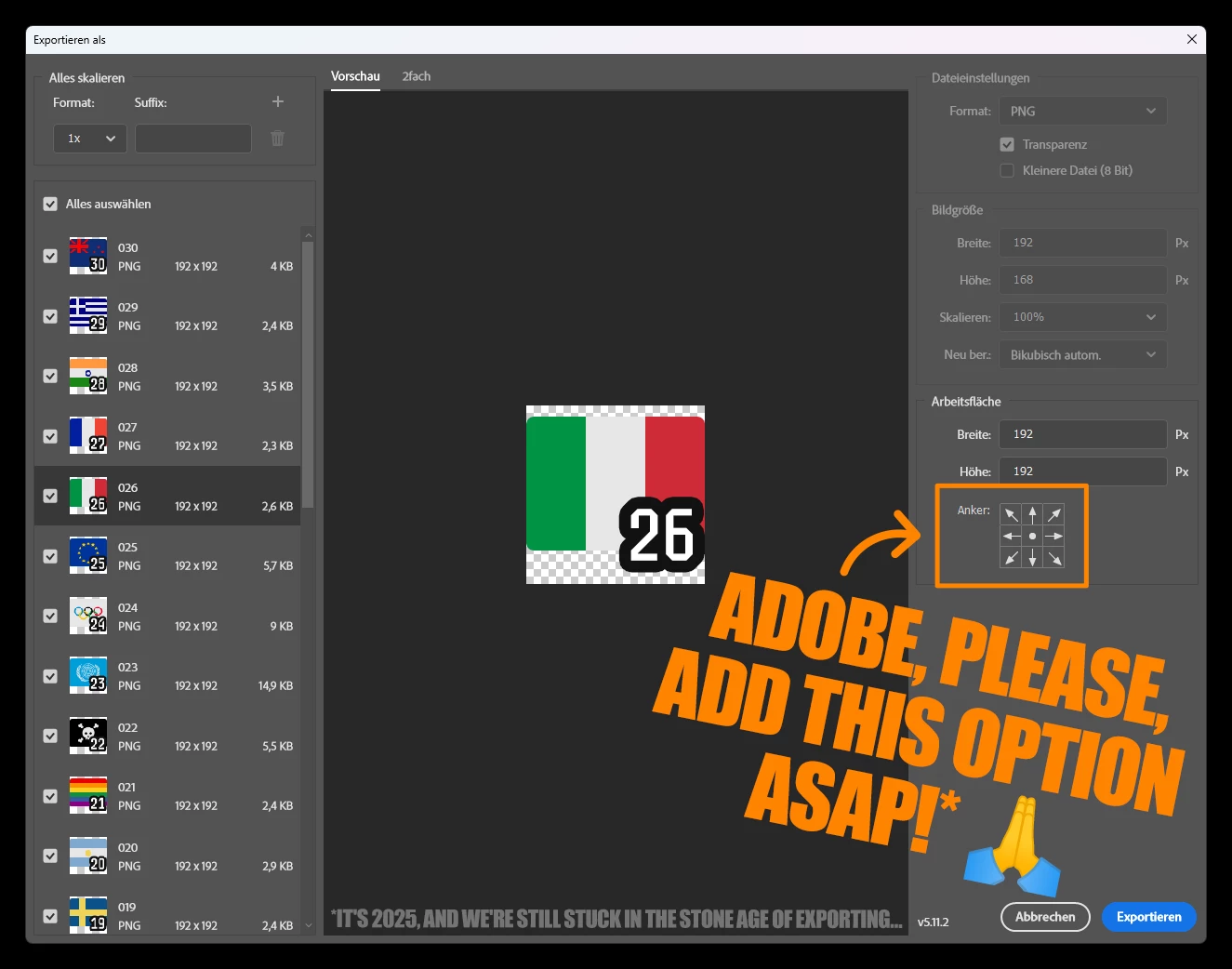Set anchor to top-right arrow
Image resolution: width=1232 pixels, height=969 pixels.
coord(1053,514)
